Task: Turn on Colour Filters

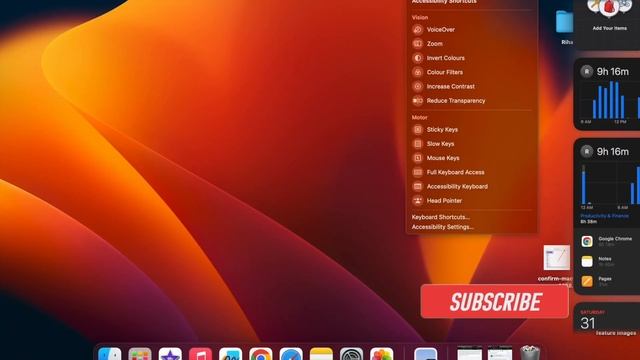Action: [x=471, y=72]
